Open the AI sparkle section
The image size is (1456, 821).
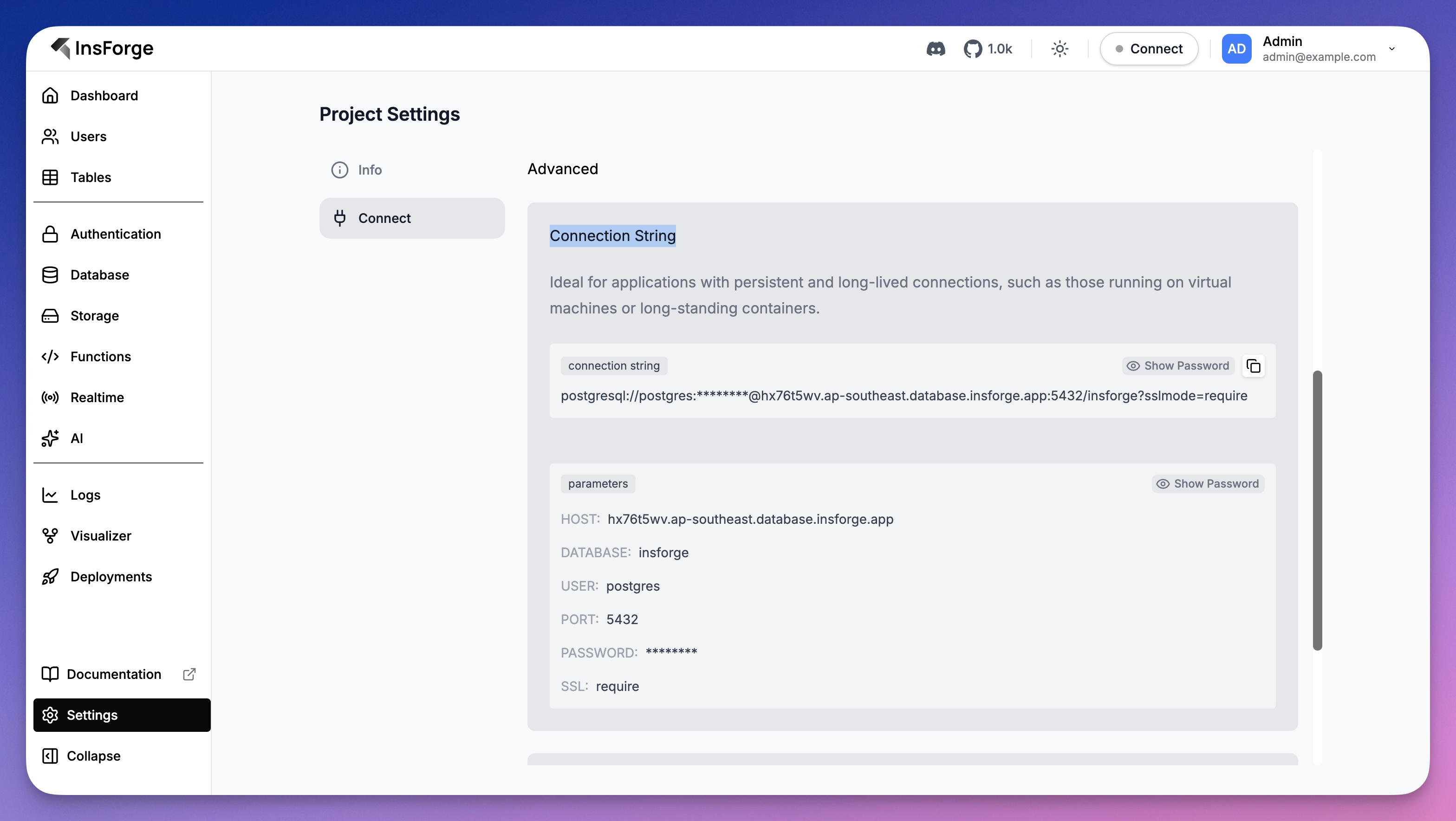50,438
